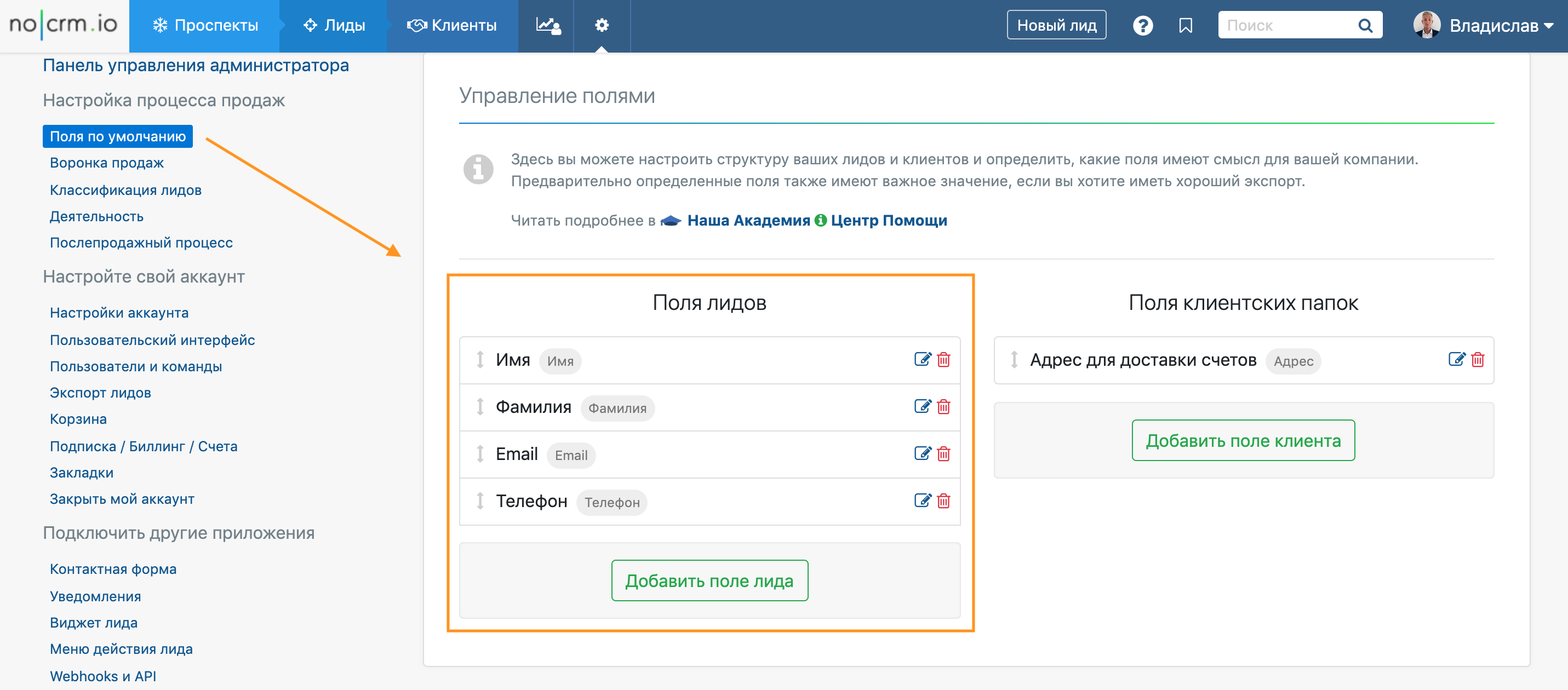Click the Добавить поле клиента button
The height and width of the screenshot is (690, 1568).
(x=1243, y=440)
